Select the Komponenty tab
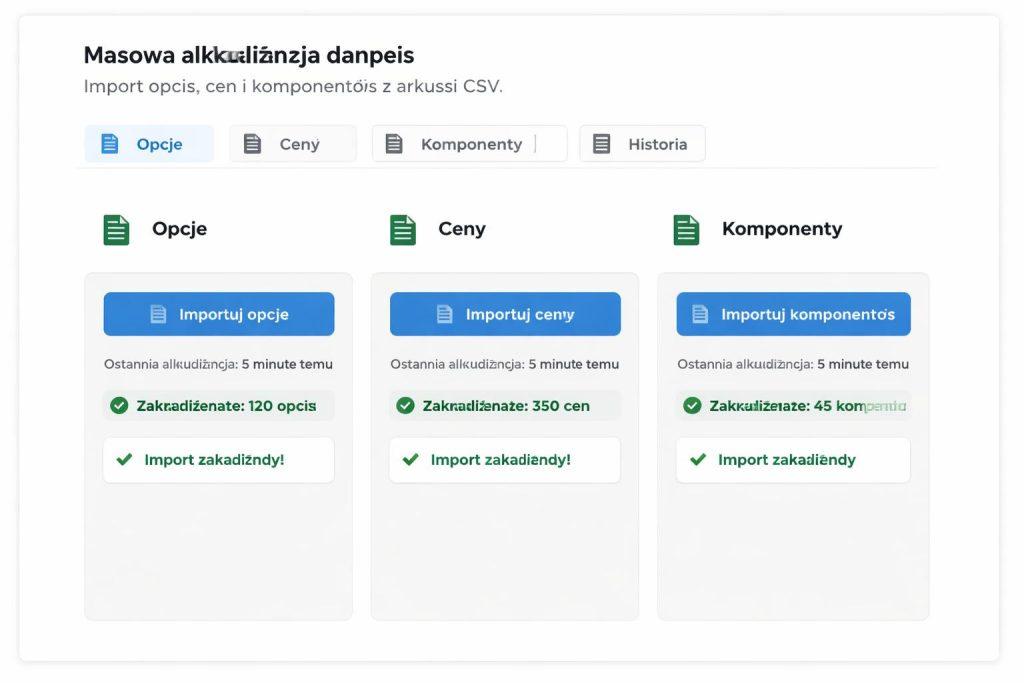Viewport: 1024px width, 683px height. (469, 144)
